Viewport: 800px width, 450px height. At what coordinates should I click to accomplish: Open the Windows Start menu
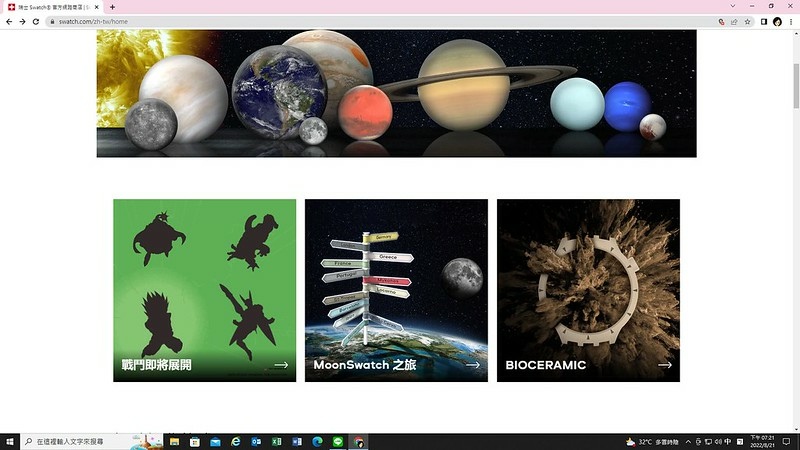pyautogui.click(x=10, y=441)
